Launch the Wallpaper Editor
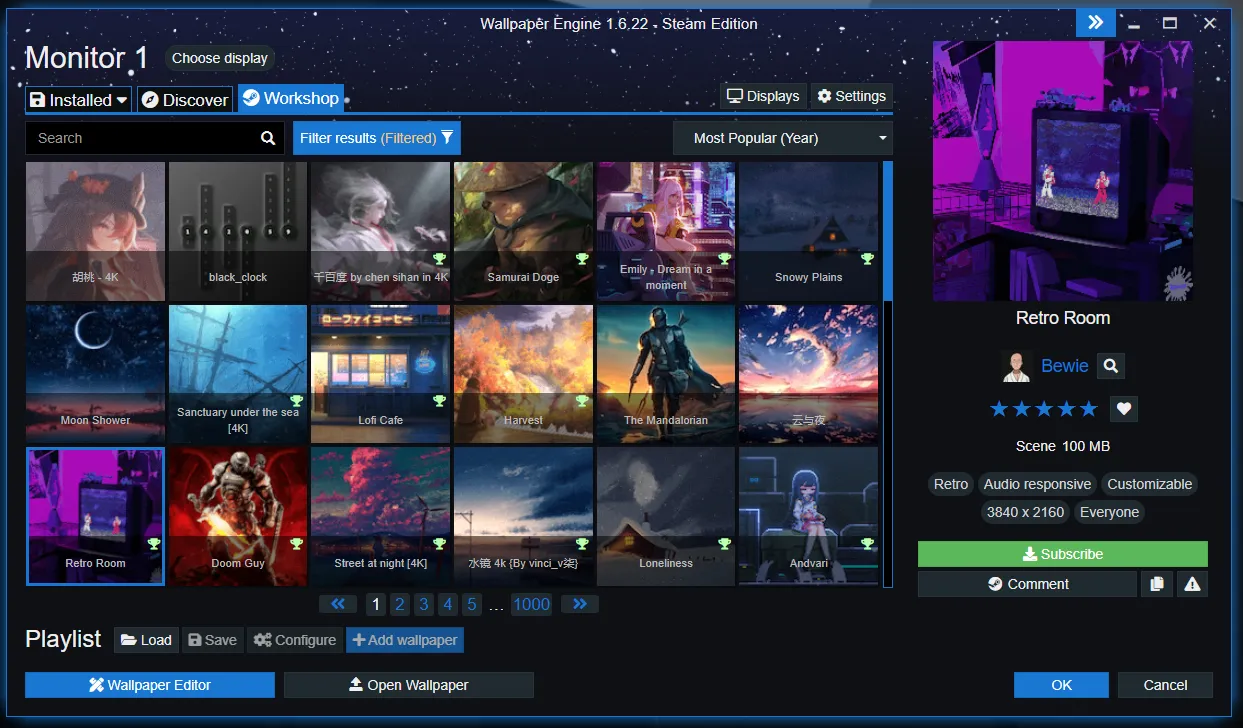The height and width of the screenshot is (728, 1243). coord(150,685)
